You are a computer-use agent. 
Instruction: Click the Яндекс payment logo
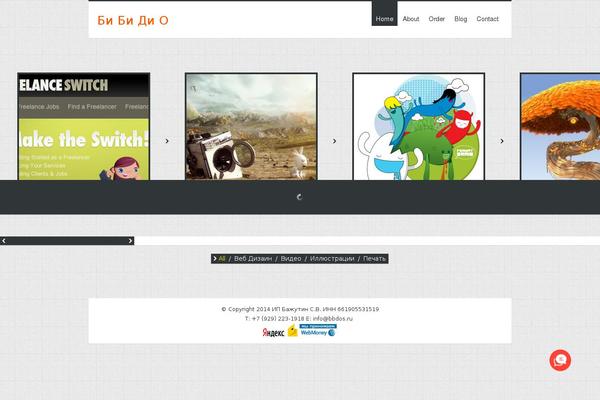(x=273, y=333)
